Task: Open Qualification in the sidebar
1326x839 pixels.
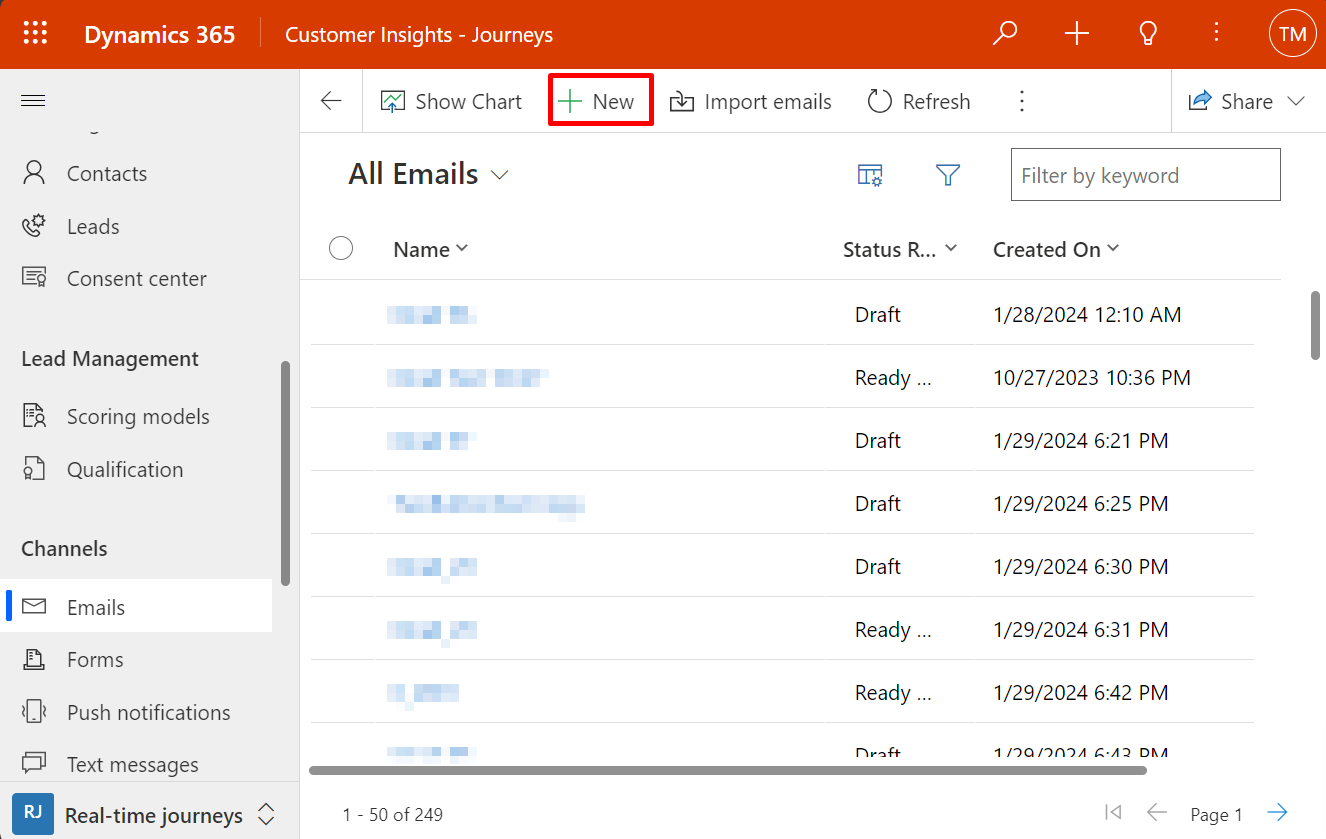Action: pyautogui.click(x=125, y=470)
